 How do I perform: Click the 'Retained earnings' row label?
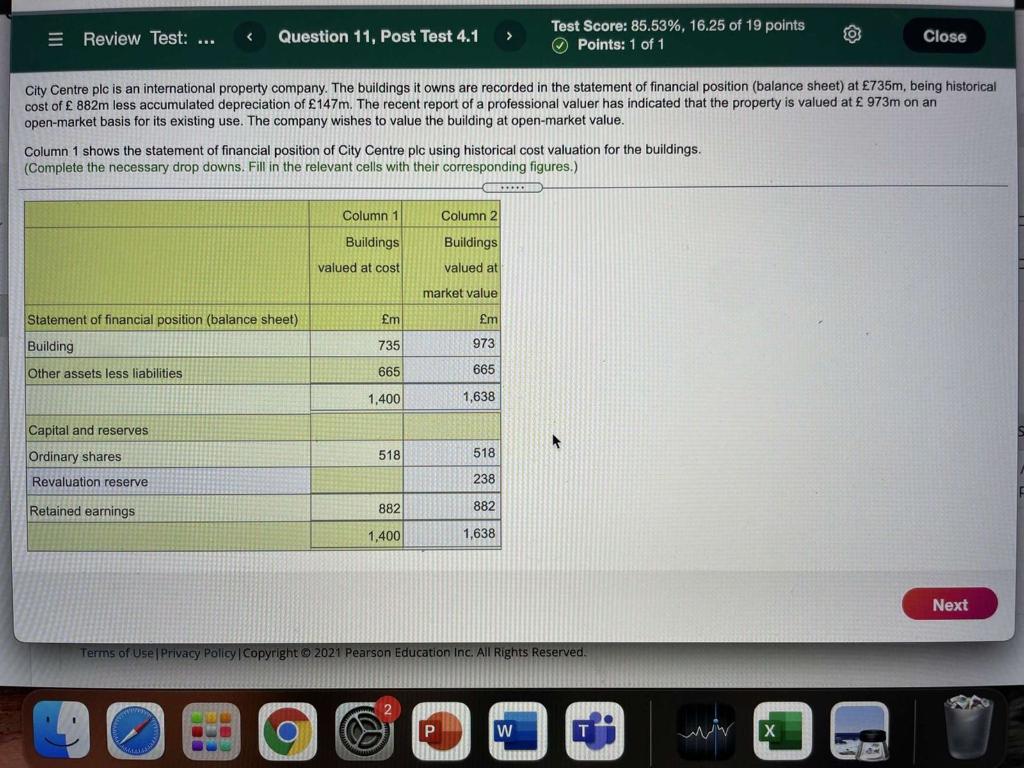point(82,511)
